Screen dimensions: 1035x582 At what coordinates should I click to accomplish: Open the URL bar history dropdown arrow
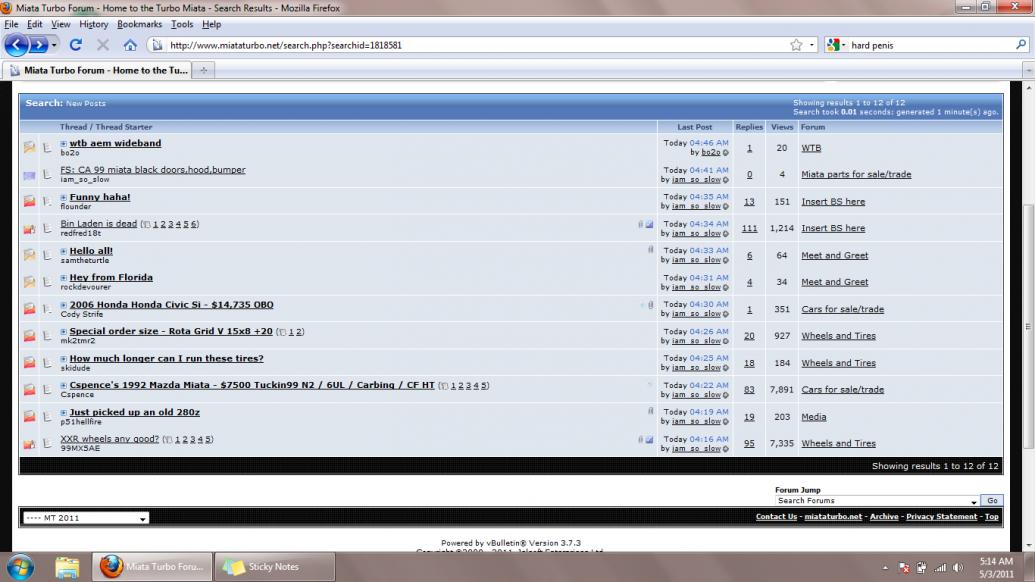click(811, 45)
